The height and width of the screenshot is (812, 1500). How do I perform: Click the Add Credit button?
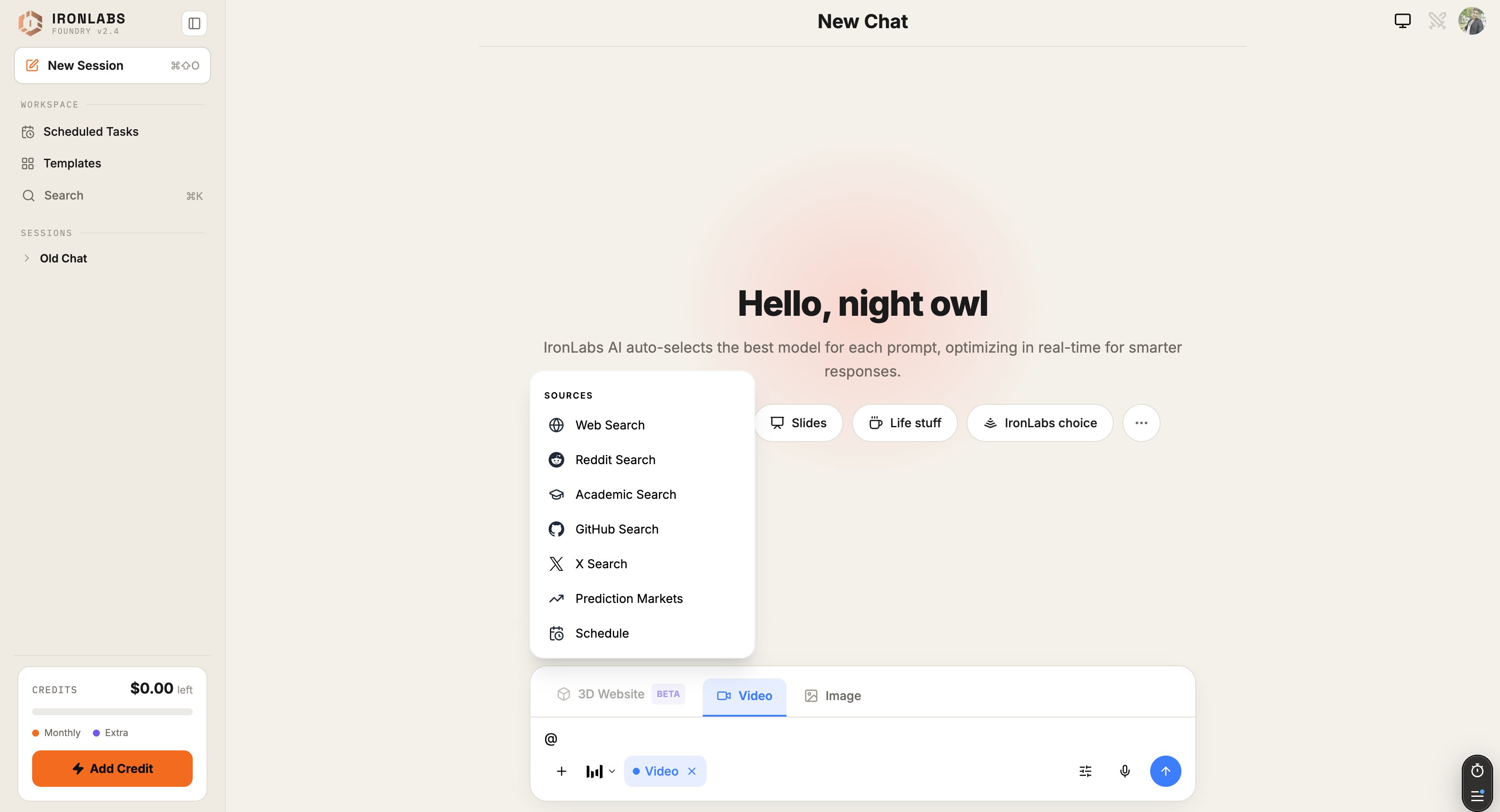[x=112, y=768]
